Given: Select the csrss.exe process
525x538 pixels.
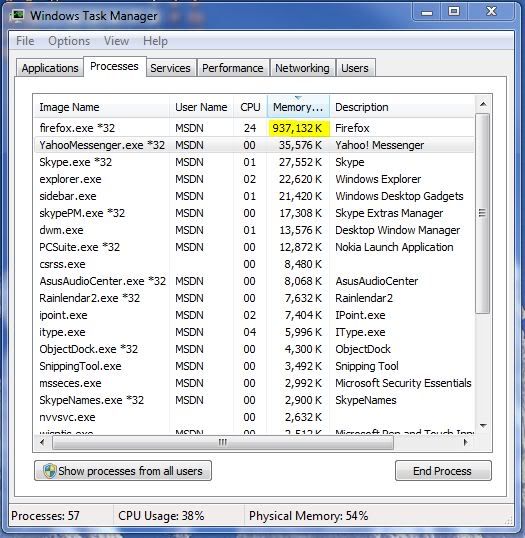Looking at the screenshot, I should tap(254, 264).
